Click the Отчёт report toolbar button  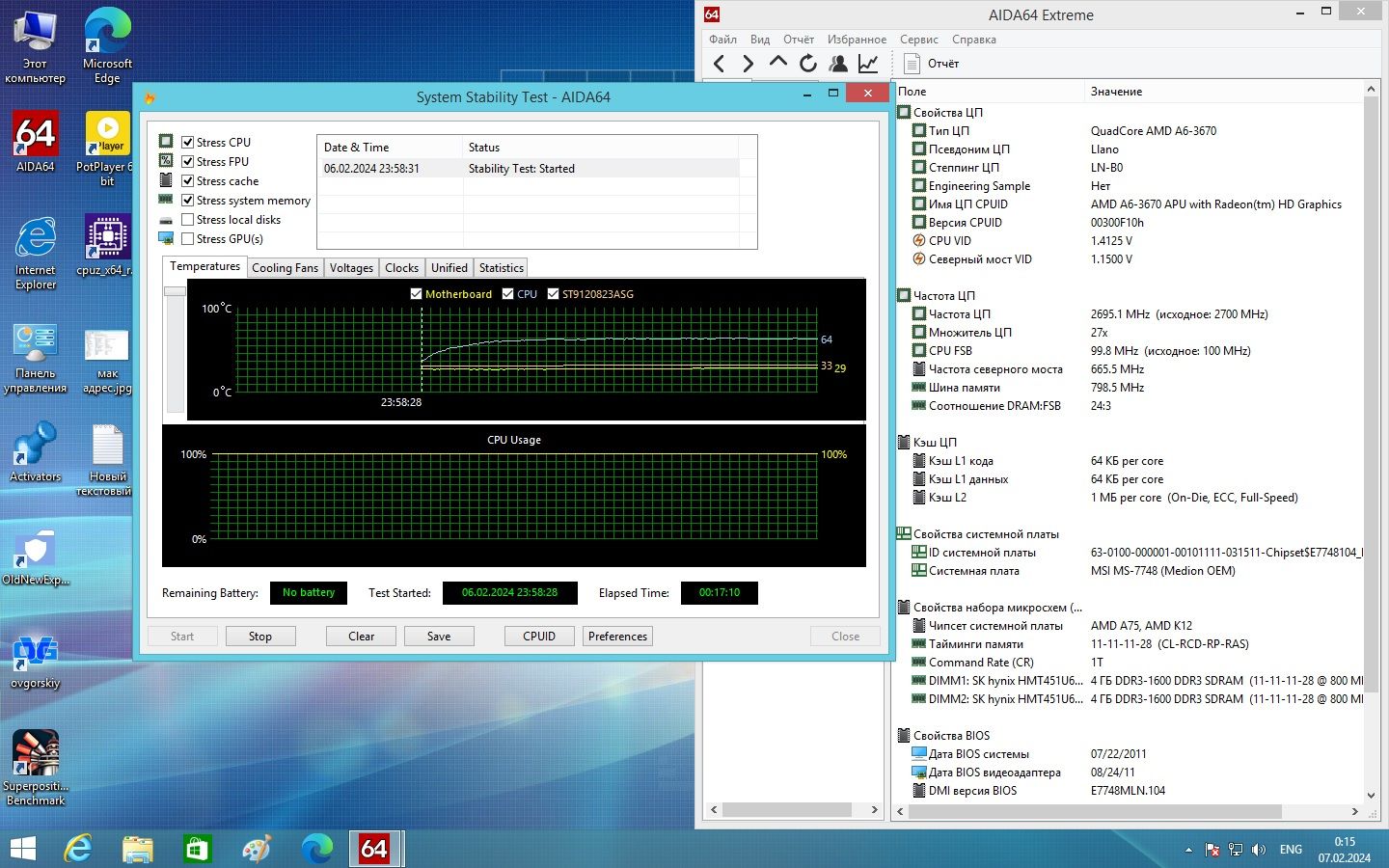coord(932,64)
